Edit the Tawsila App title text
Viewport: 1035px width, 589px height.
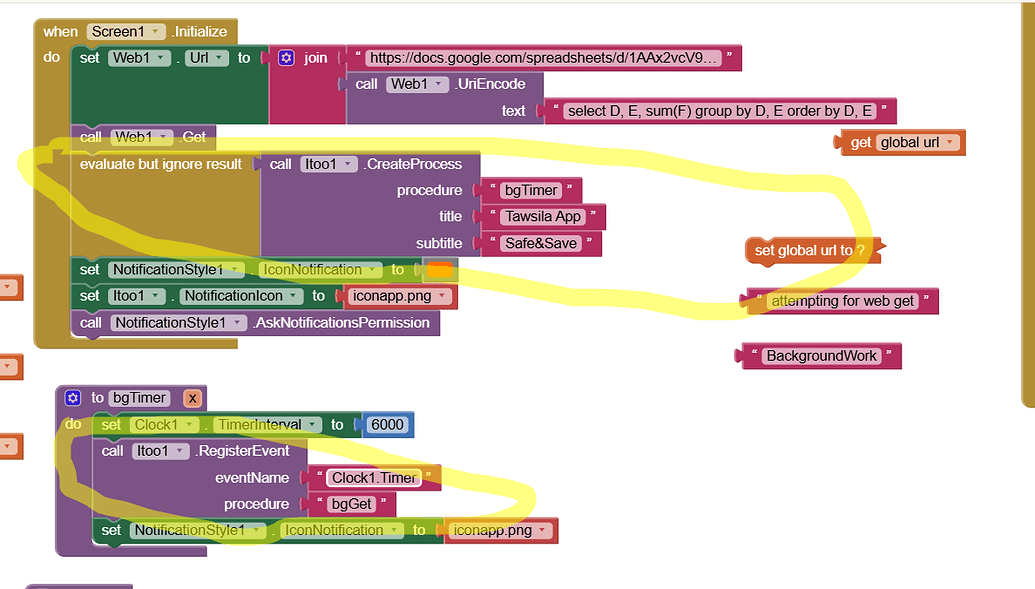[x=543, y=216]
